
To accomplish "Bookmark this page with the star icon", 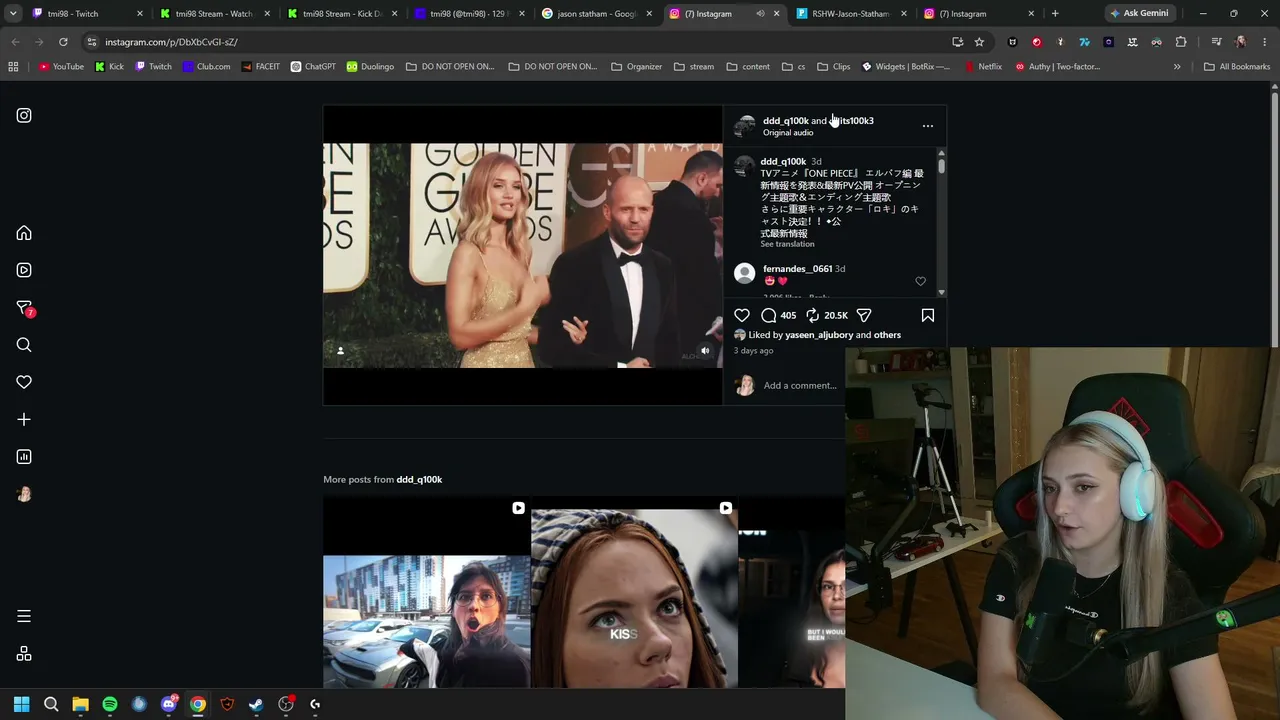I will [979, 42].
